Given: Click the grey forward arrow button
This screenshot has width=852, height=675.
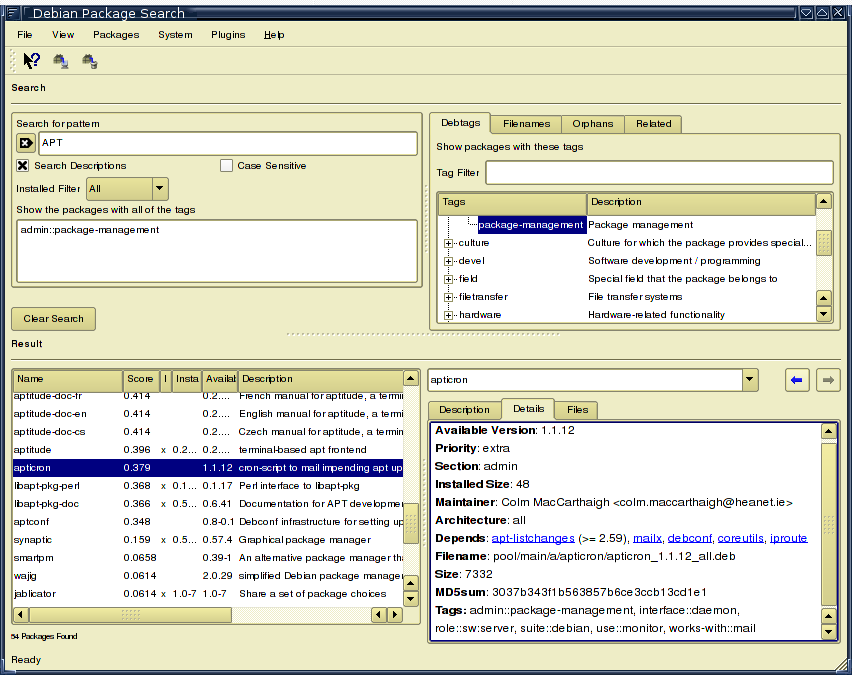Looking at the screenshot, I should [828, 380].
